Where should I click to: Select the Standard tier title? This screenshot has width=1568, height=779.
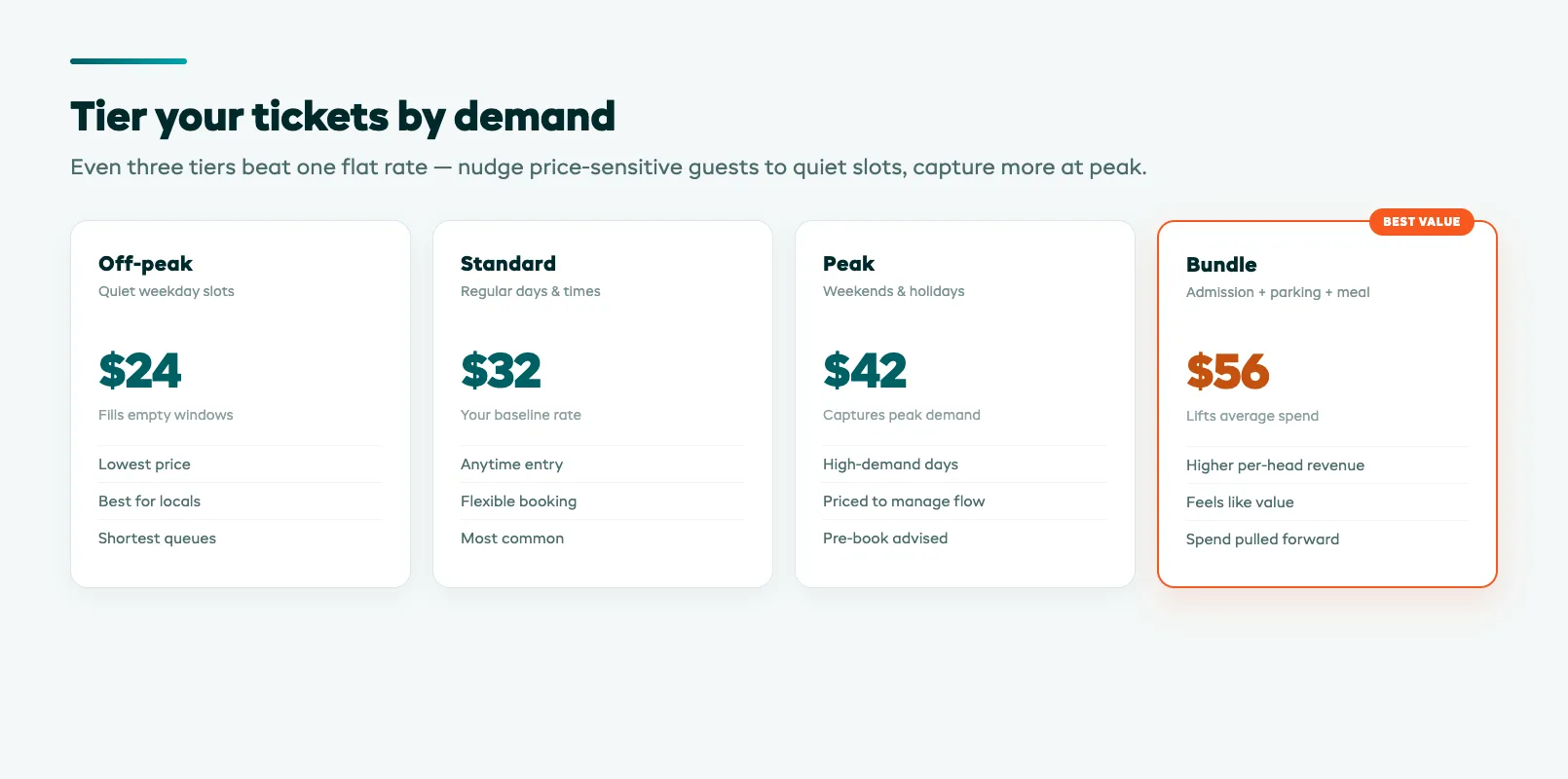tap(508, 264)
